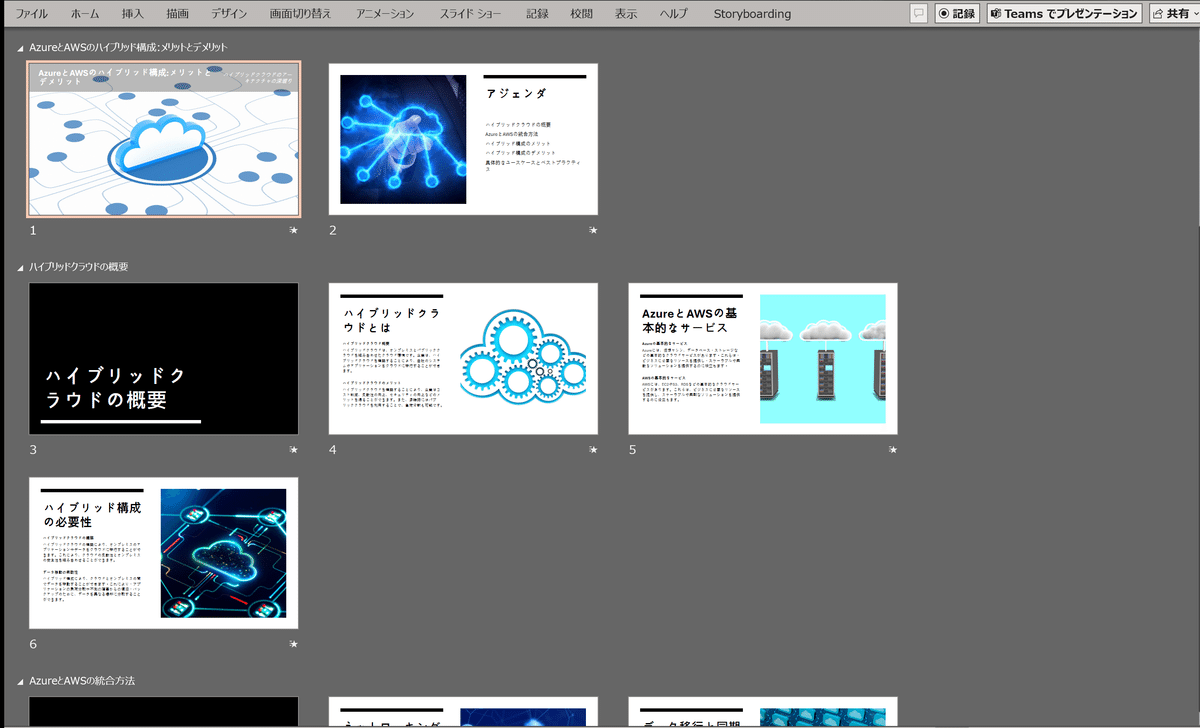1200x728 pixels.
Task: Open the comments pane icon
Action: click(x=919, y=14)
